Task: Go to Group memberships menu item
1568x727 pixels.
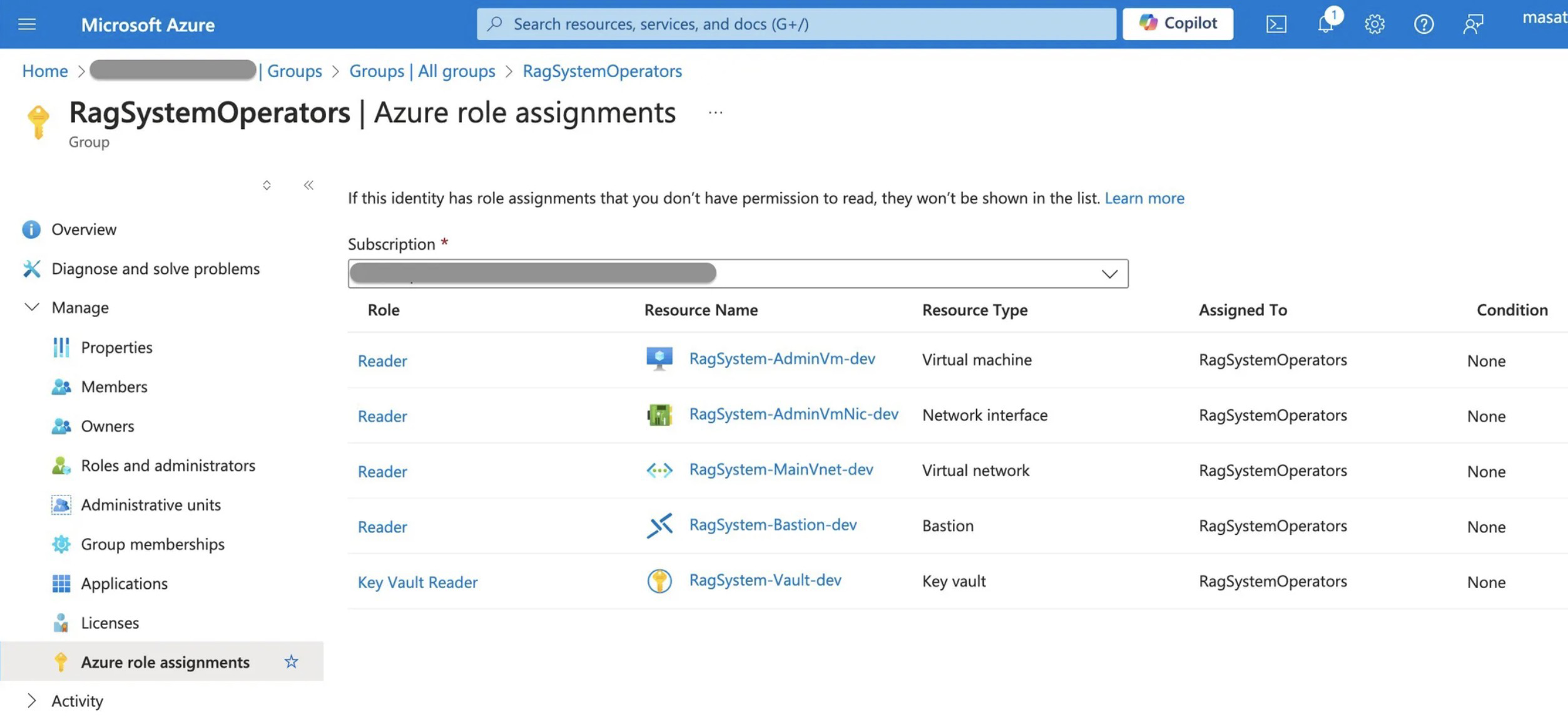Action: click(x=152, y=544)
